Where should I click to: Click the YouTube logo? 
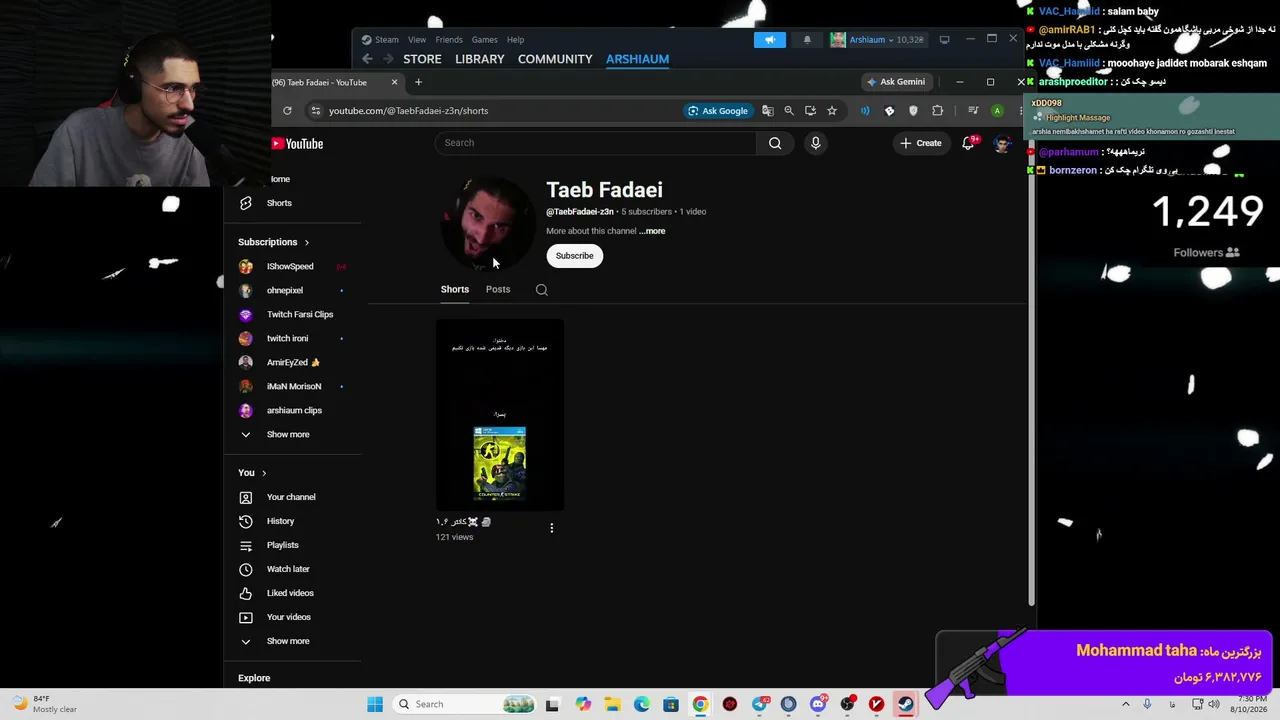click(297, 144)
